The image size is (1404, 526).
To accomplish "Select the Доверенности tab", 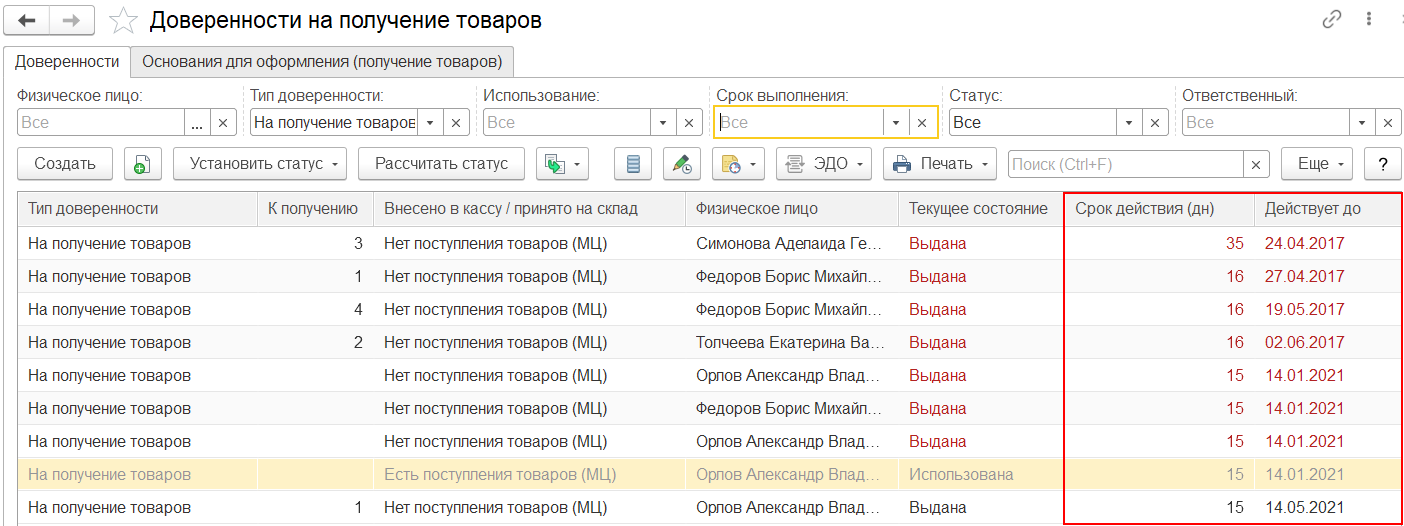I will 67,61.
